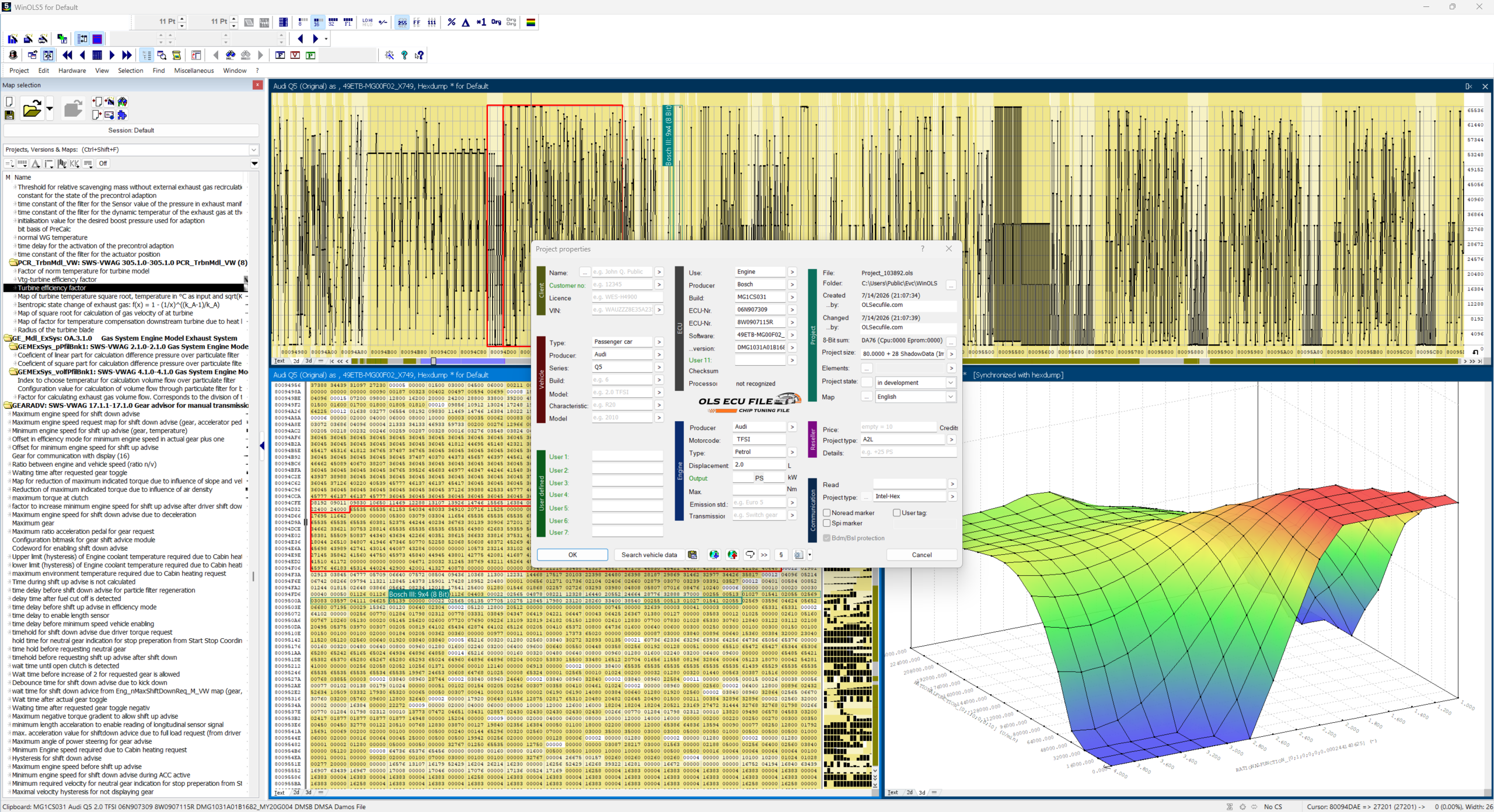
Task: Click the cyan question mark help icon
Action: [404, 55]
